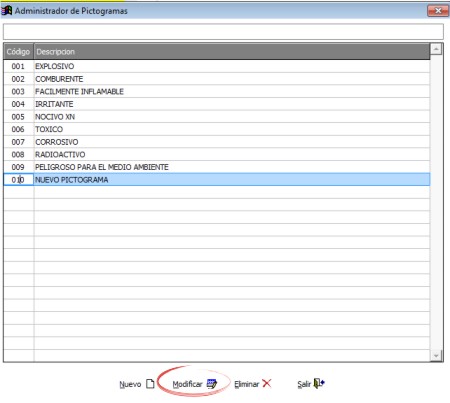Select the IRRITANTE row

pos(217,104)
